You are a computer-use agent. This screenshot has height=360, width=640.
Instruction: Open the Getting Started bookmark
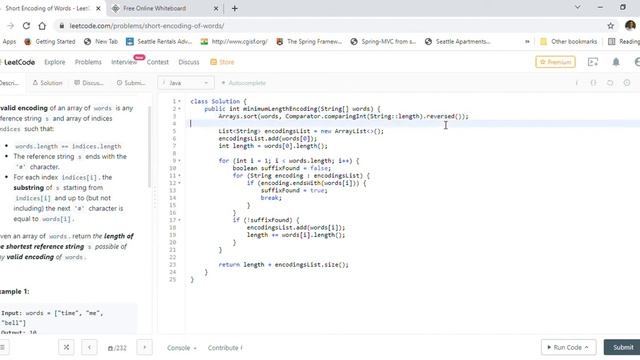pos(50,42)
